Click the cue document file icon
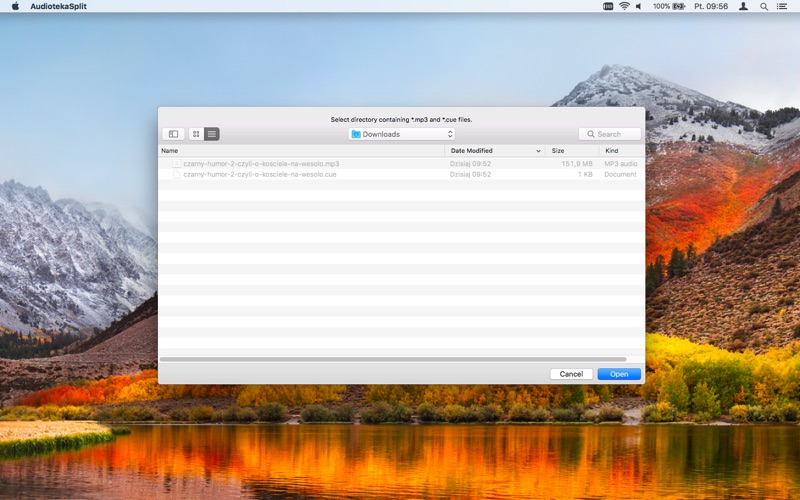The image size is (800, 500). pyautogui.click(x=177, y=174)
